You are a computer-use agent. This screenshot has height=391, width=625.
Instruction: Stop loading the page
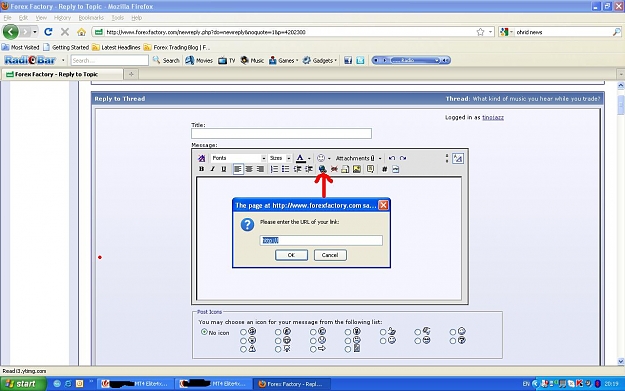[x=65, y=32]
